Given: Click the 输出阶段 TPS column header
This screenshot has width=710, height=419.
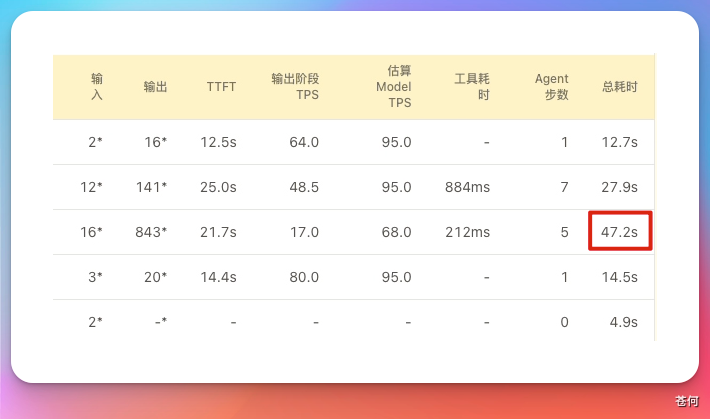Looking at the screenshot, I should coord(295,87).
